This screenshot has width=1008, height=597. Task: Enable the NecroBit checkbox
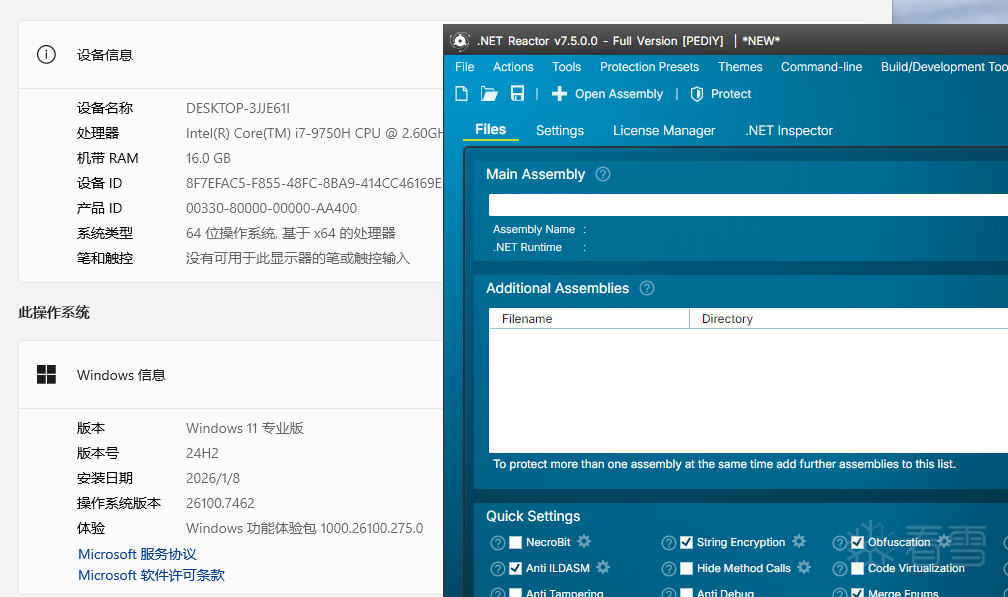[x=516, y=542]
